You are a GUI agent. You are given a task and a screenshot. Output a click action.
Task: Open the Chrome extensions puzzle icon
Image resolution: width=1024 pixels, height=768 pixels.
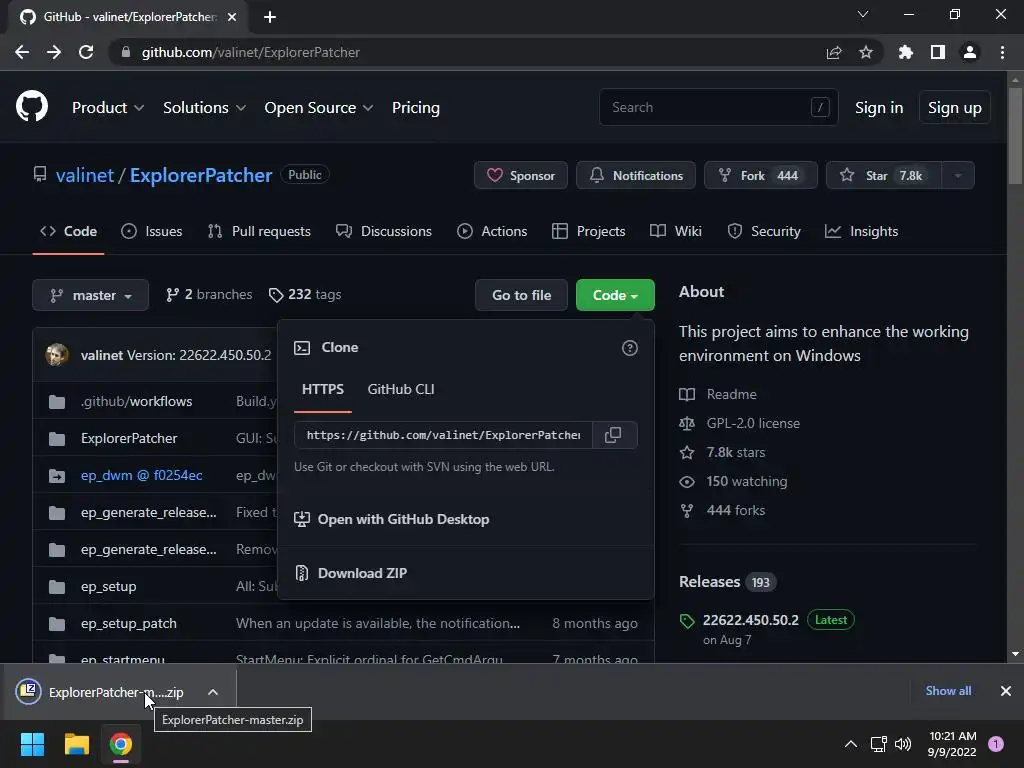click(906, 52)
